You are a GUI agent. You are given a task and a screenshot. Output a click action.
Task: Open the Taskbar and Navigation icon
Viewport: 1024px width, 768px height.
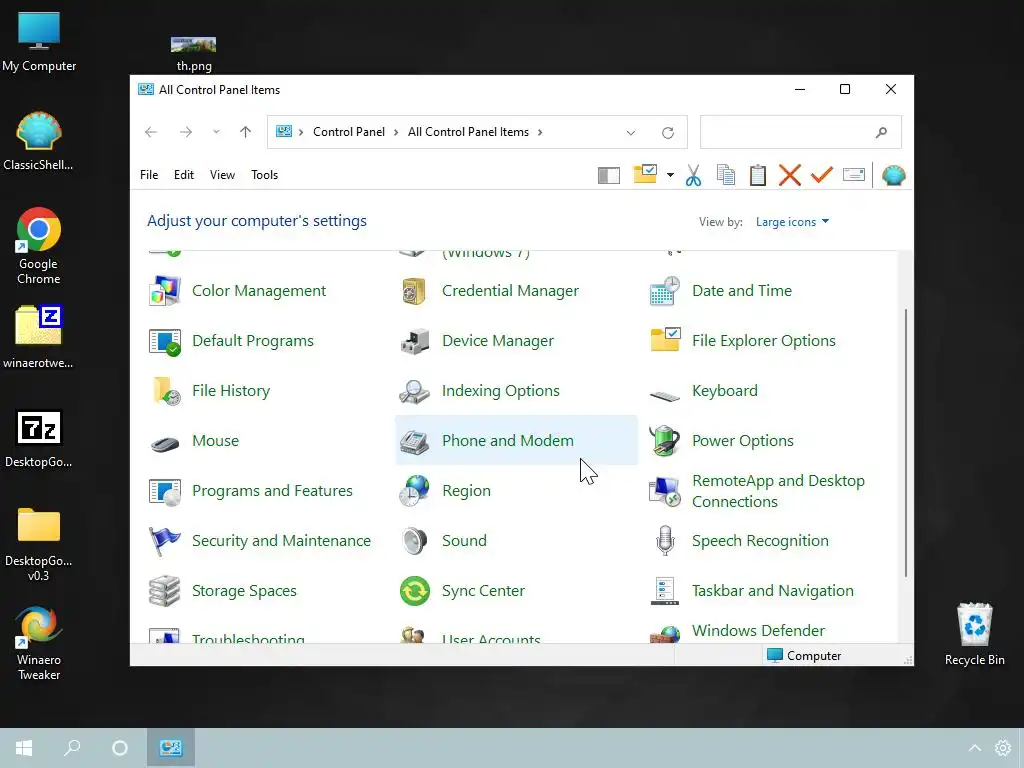pyautogui.click(x=665, y=591)
